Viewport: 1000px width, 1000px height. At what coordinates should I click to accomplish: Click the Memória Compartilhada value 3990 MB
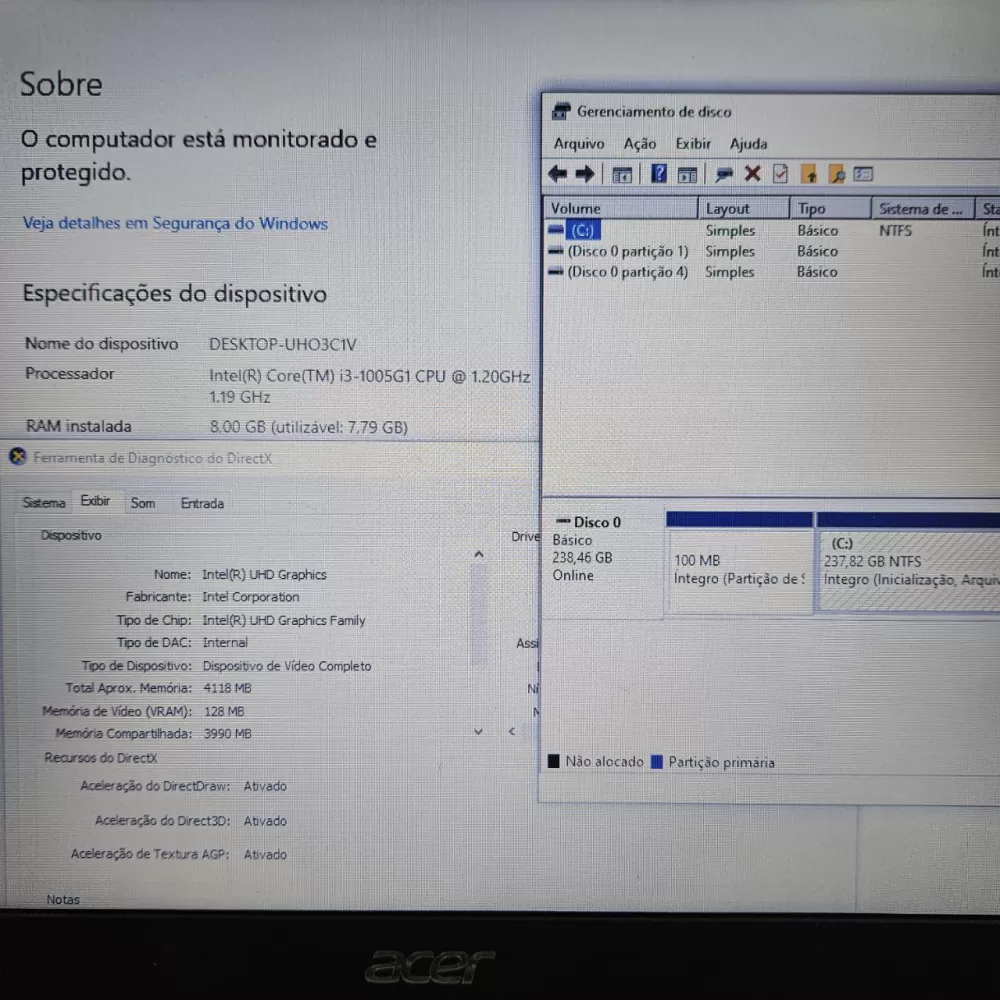coord(228,733)
